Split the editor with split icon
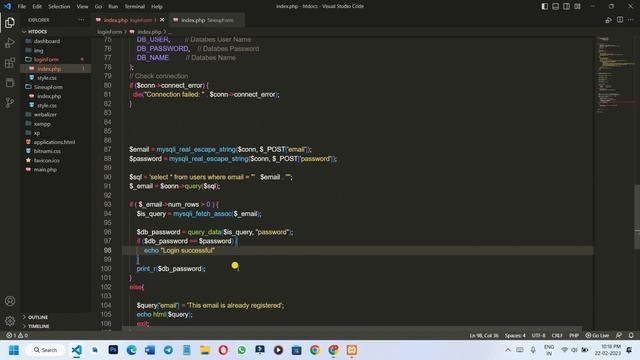This screenshot has height=360, width=640. 620,20
